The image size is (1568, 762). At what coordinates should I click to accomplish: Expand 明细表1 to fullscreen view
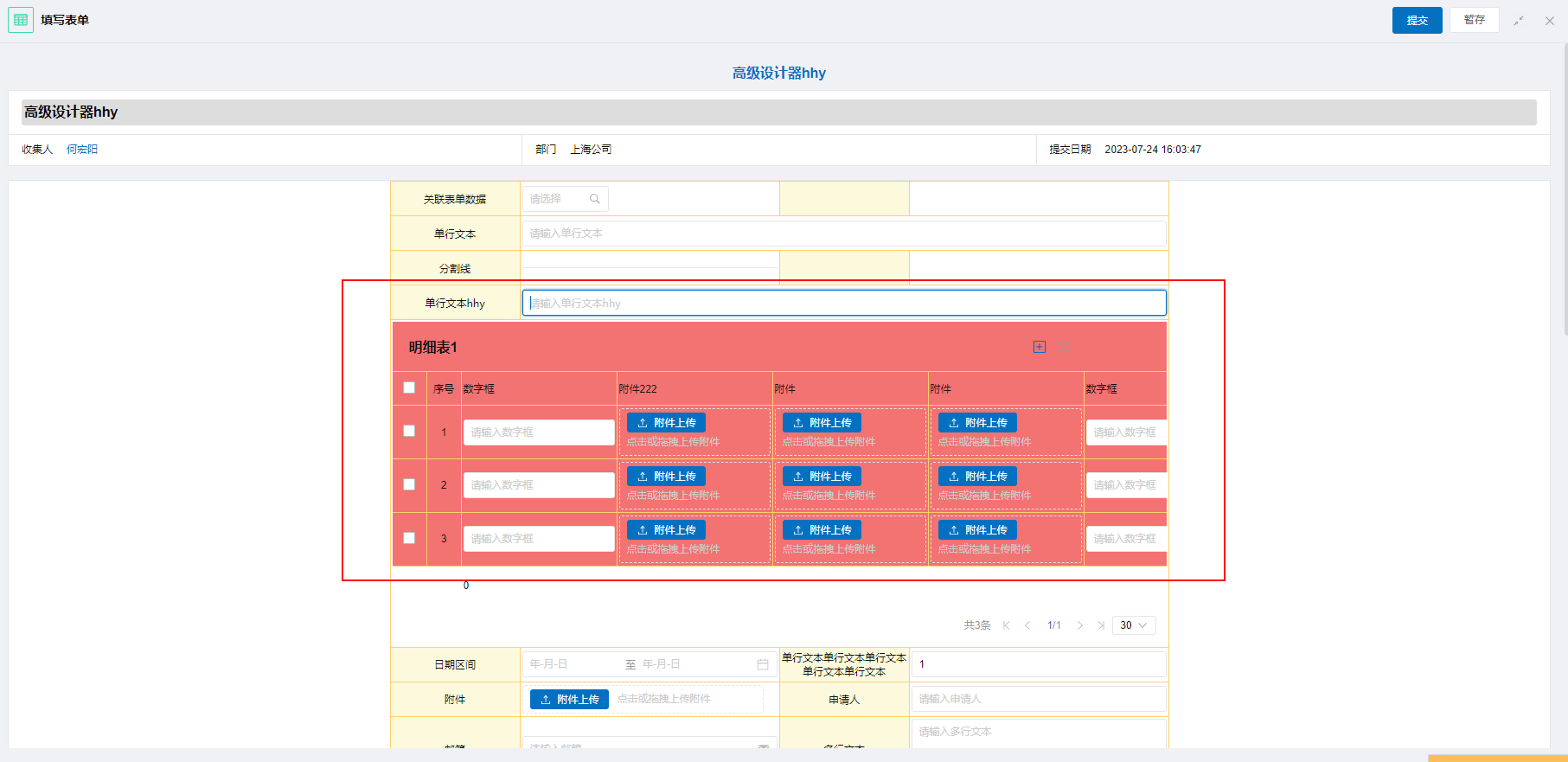1064,347
